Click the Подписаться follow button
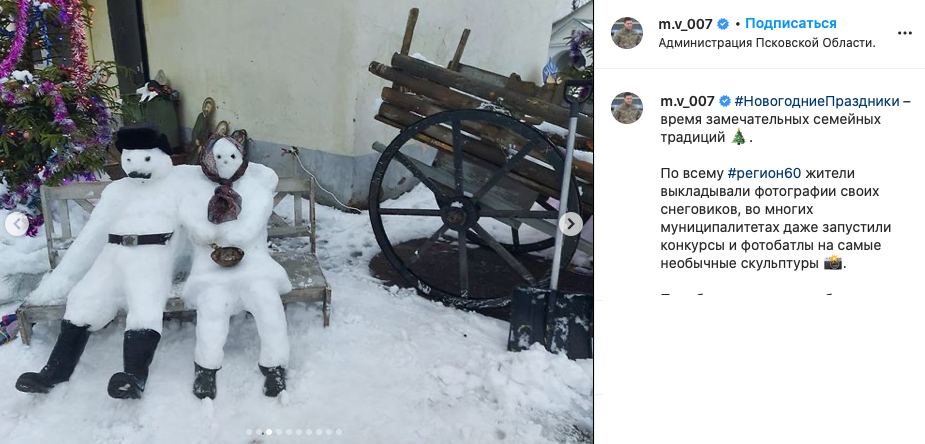The image size is (925, 444). tap(790, 24)
